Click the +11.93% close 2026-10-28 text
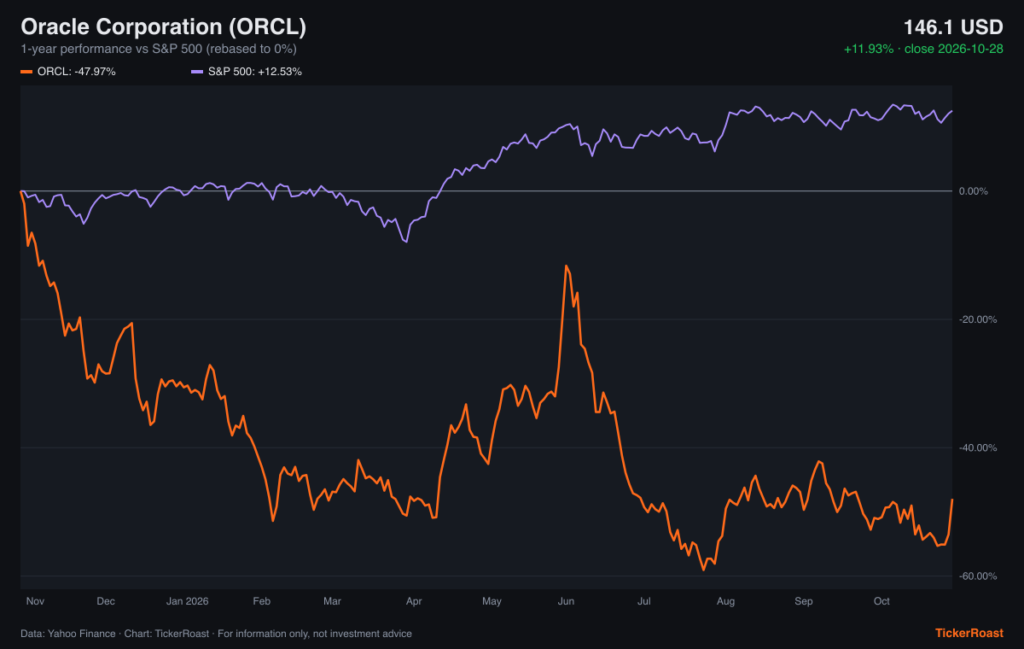Screen dimensions: 1024x649 click(x=923, y=49)
